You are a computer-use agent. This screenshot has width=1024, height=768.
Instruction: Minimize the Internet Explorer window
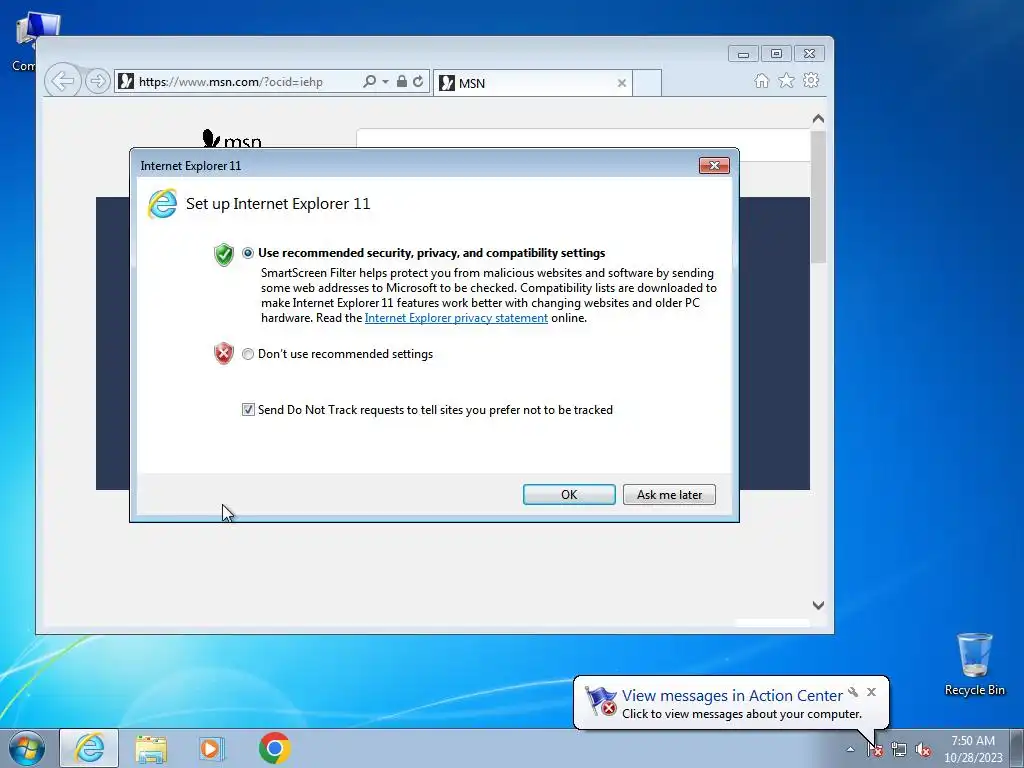coord(743,54)
